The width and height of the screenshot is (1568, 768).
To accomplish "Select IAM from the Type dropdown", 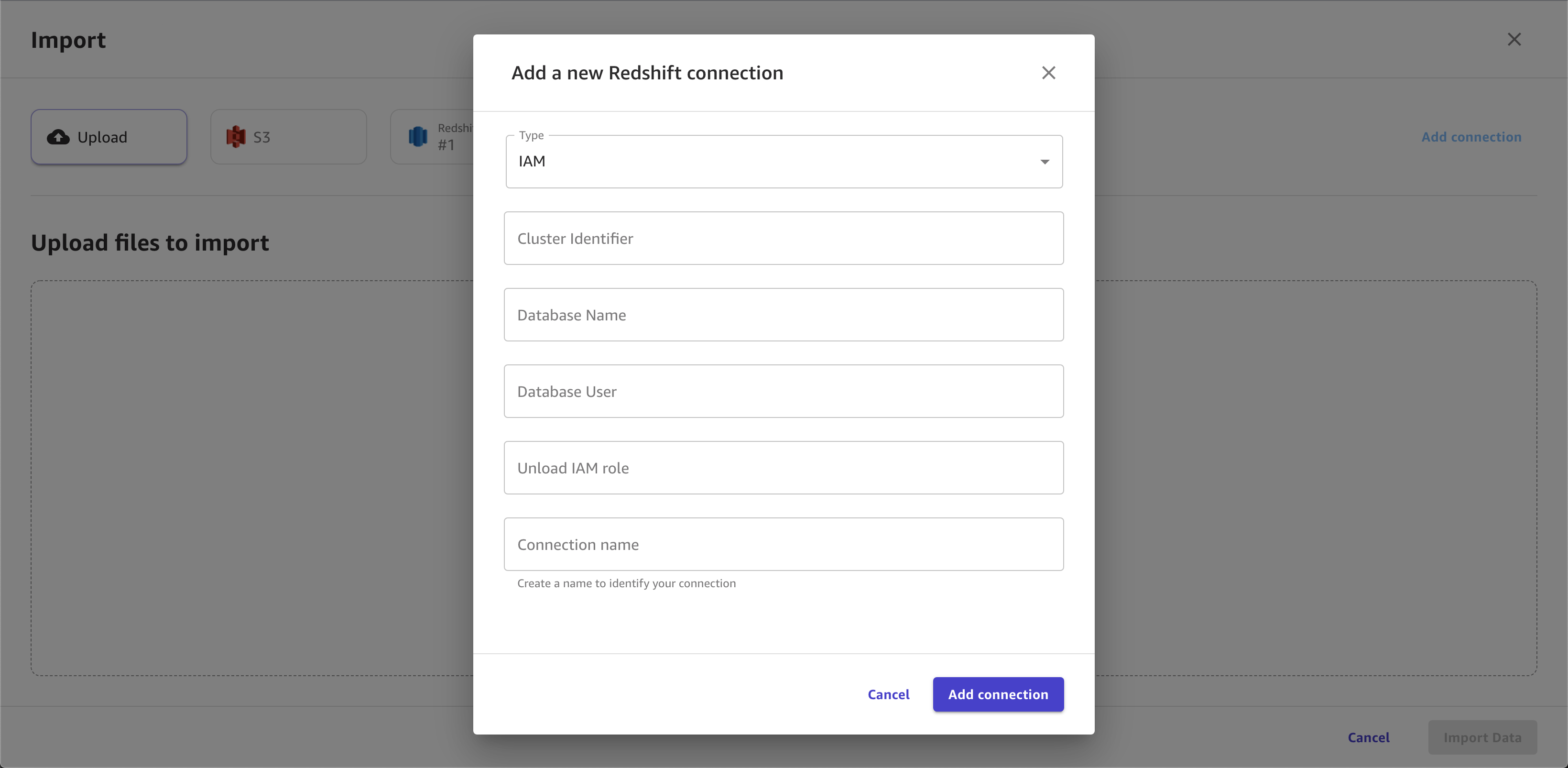I will point(783,161).
